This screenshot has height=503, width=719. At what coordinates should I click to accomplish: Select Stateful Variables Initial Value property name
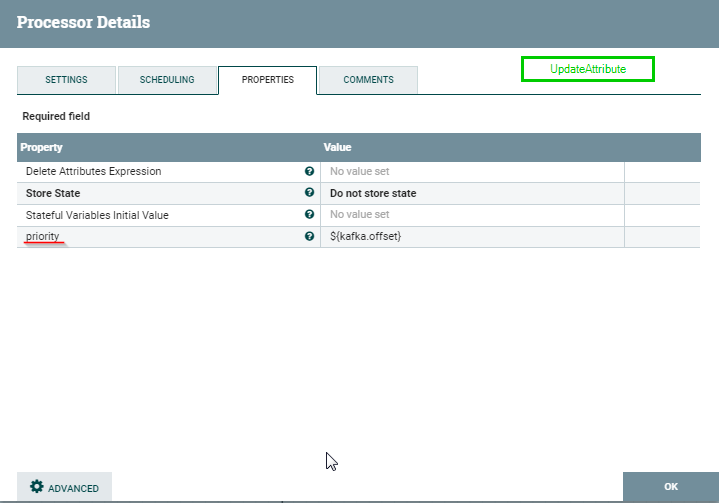tap(97, 215)
